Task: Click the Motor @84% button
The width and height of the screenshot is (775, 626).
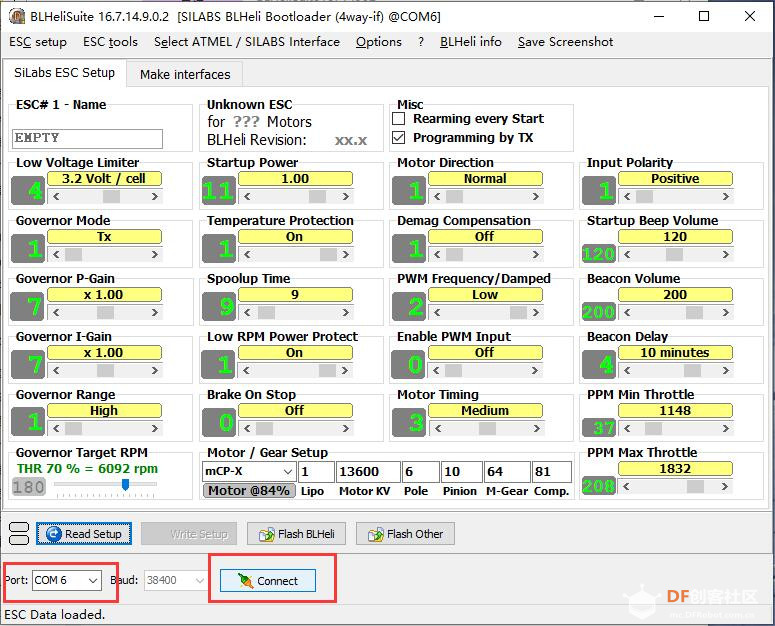Action: [249, 490]
